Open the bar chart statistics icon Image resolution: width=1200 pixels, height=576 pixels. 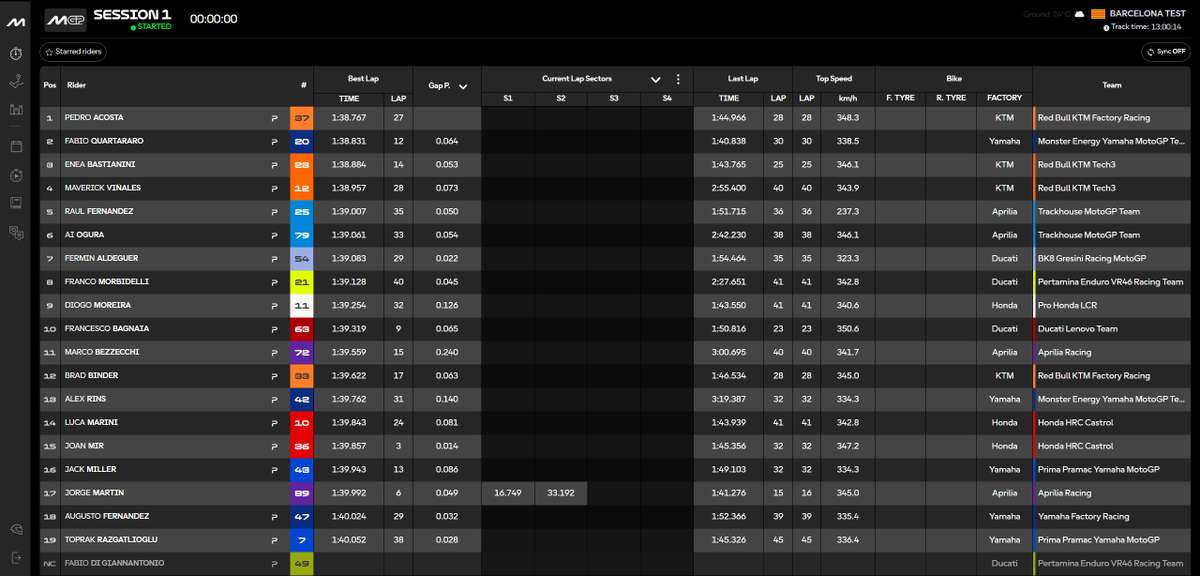[15, 109]
